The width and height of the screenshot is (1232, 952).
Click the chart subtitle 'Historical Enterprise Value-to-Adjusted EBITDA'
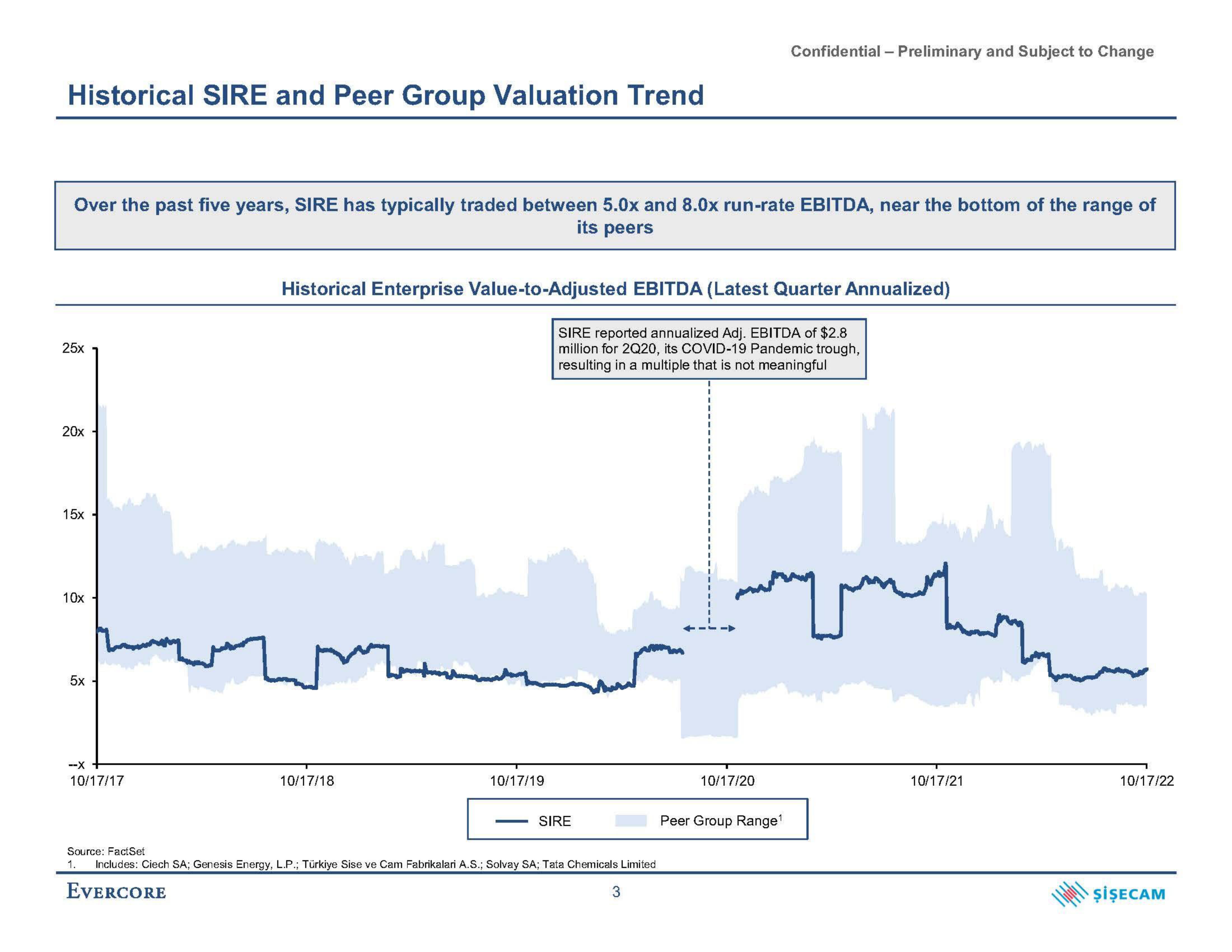click(615, 289)
